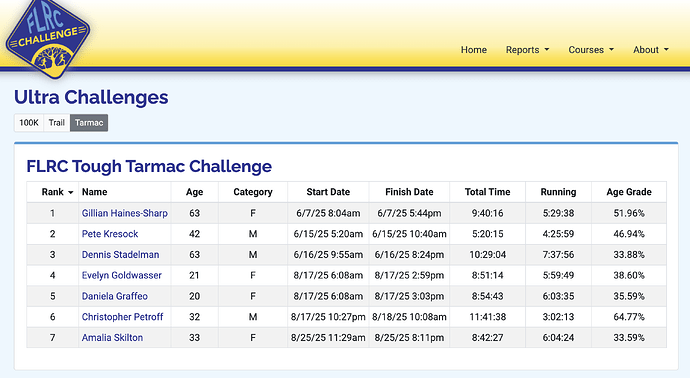Sort table by Rank column arrow
This screenshot has height=378, width=690.
71,192
